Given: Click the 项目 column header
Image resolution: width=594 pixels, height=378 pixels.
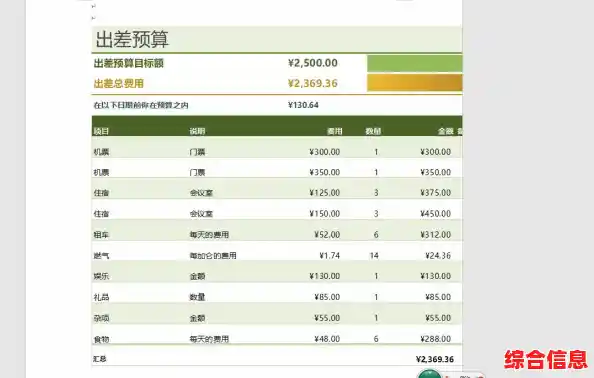Looking at the screenshot, I should click(101, 131).
